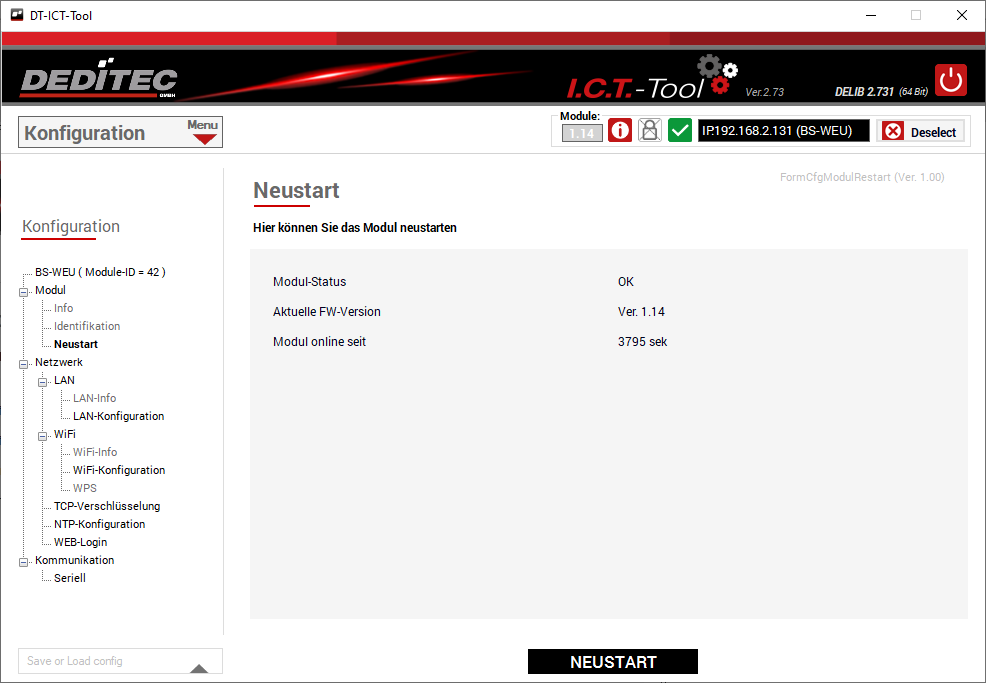Viewport: 986px width, 683px height.
Task: Click the red power icon in header
Action: point(950,80)
